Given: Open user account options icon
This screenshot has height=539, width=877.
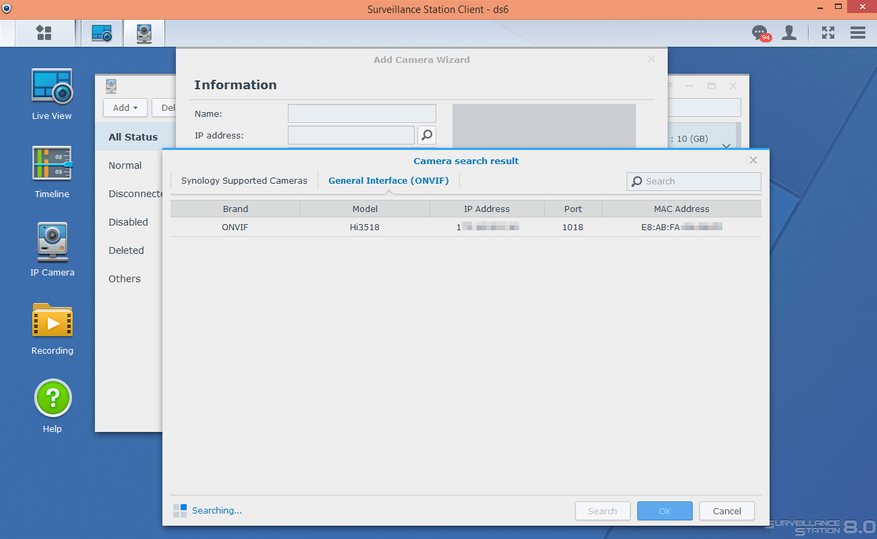Looking at the screenshot, I should (789, 32).
